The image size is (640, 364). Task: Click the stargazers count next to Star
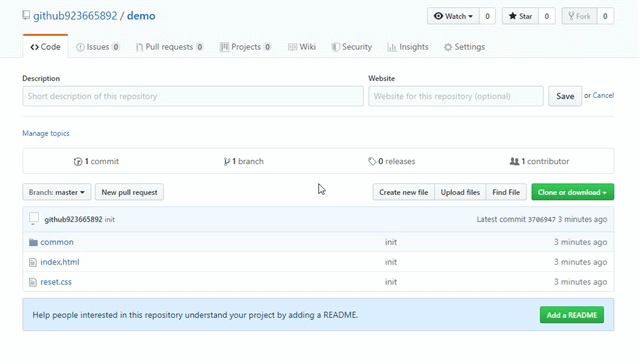(547, 16)
